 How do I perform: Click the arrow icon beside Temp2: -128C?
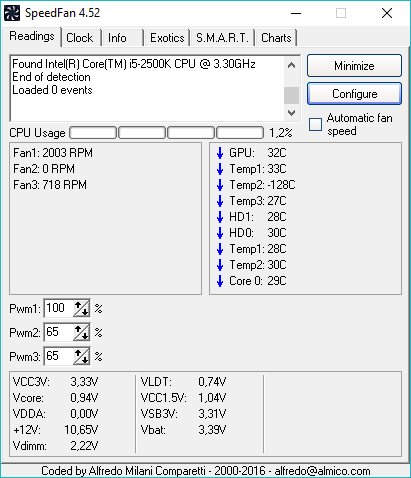[220, 185]
